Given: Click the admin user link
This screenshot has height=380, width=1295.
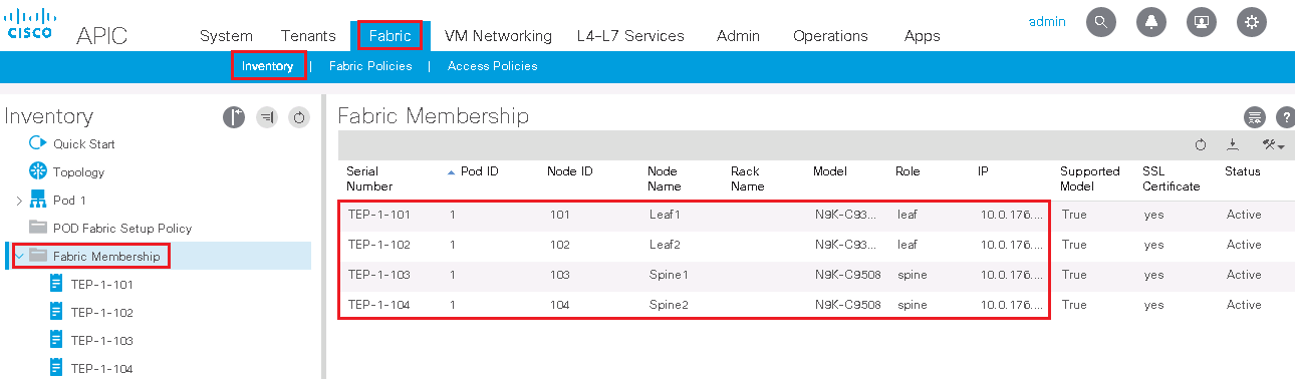Looking at the screenshot, I should (1047, 21).
